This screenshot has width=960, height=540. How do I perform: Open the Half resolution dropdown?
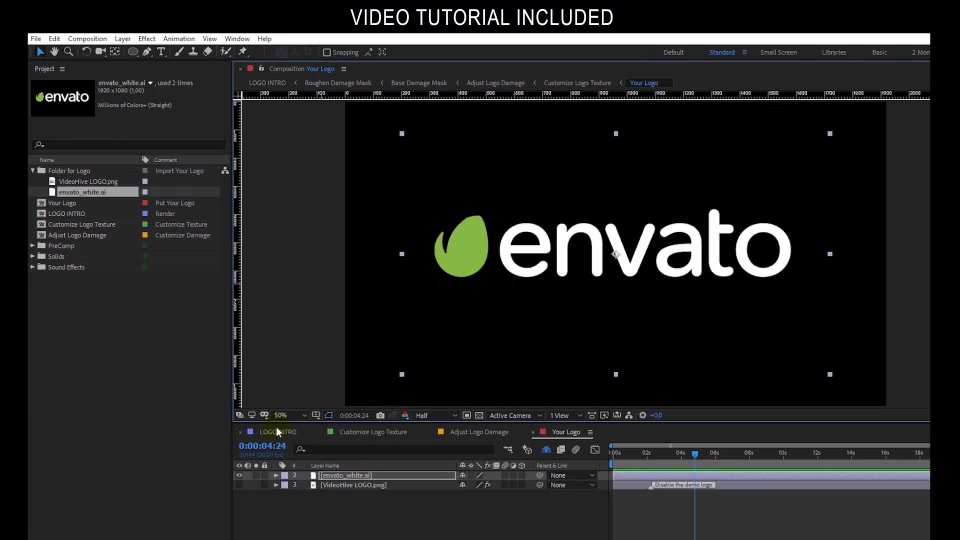pos(436,415)
